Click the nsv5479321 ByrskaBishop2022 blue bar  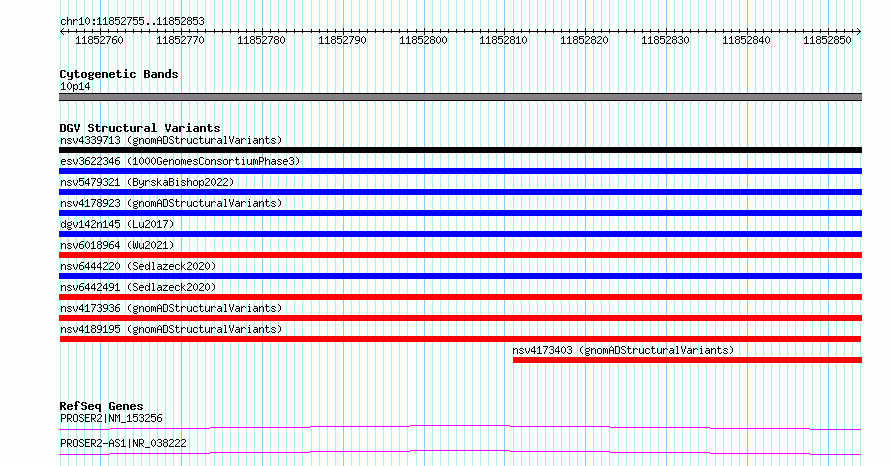click(x=460, y=192)
